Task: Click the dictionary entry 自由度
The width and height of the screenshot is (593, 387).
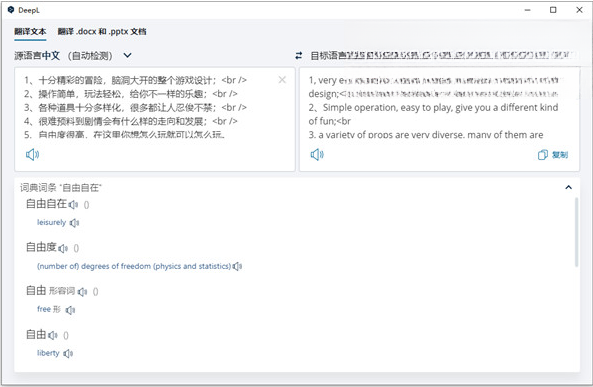Action: tap(41, 247)
